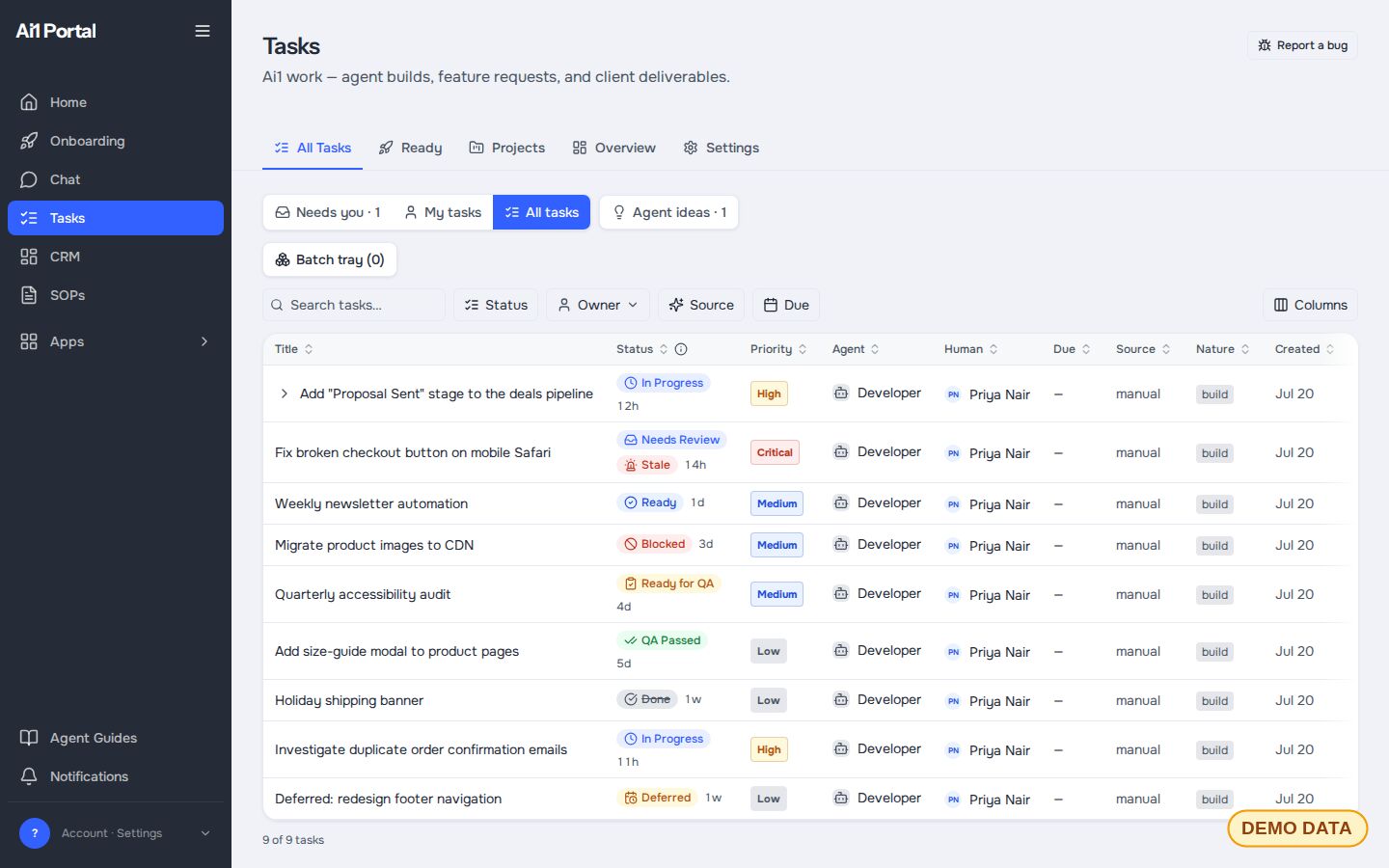Switch to the Ready tab
This screenshot has height=868, width=1389.
pos(410,148)
